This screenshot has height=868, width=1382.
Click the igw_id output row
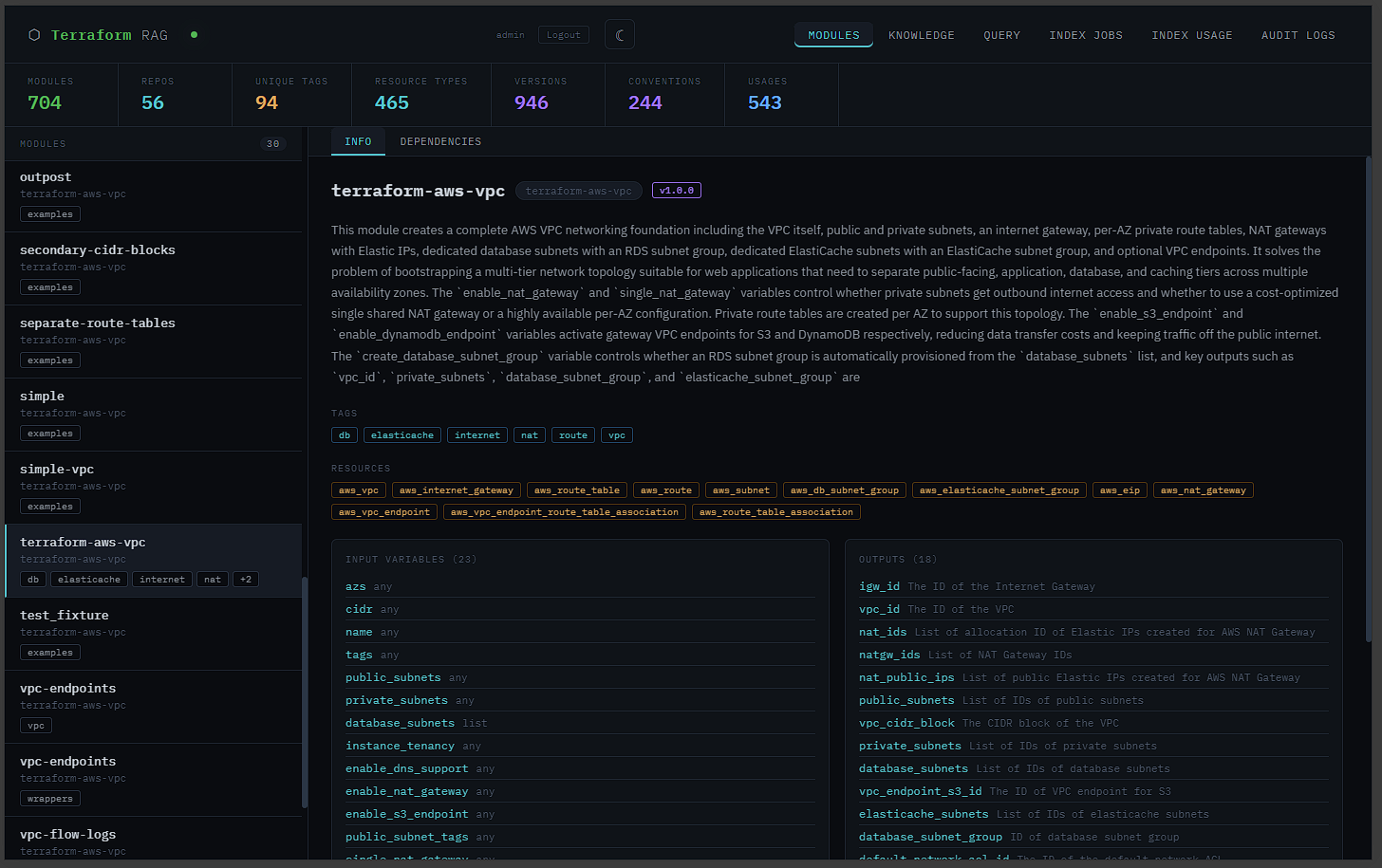(1093, 586)
